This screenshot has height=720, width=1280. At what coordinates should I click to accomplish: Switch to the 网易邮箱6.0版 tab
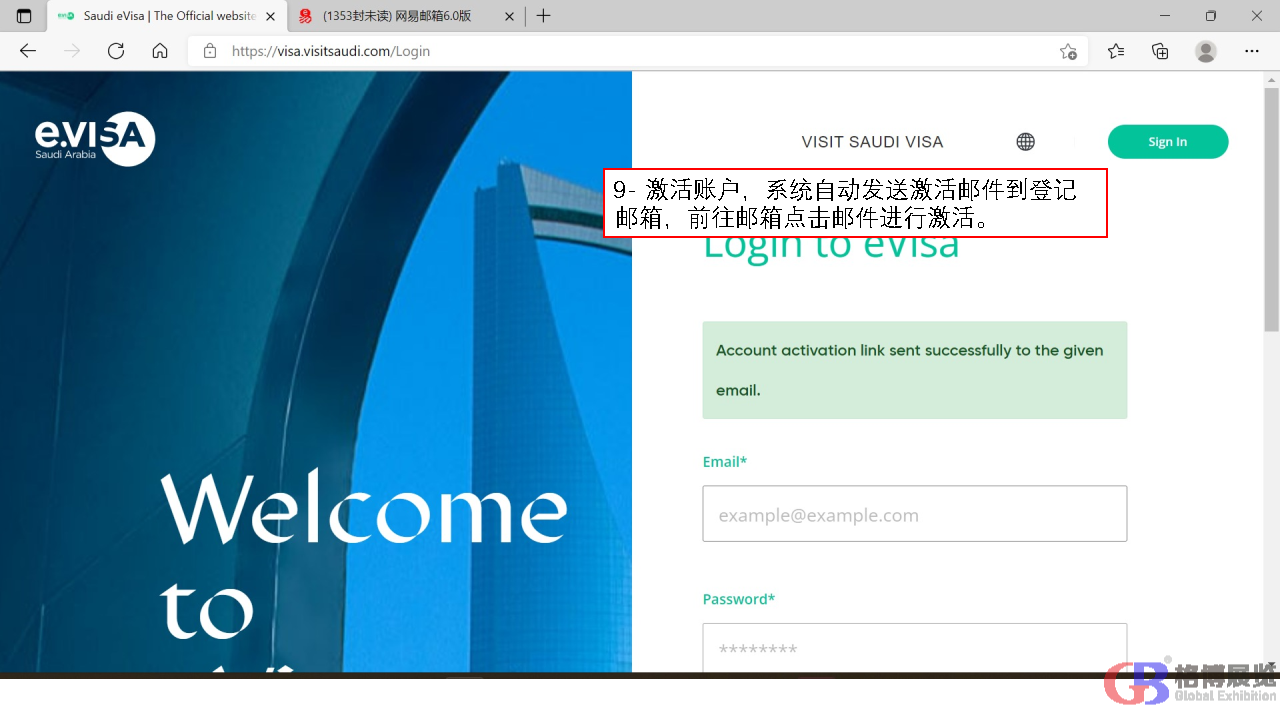400,16
